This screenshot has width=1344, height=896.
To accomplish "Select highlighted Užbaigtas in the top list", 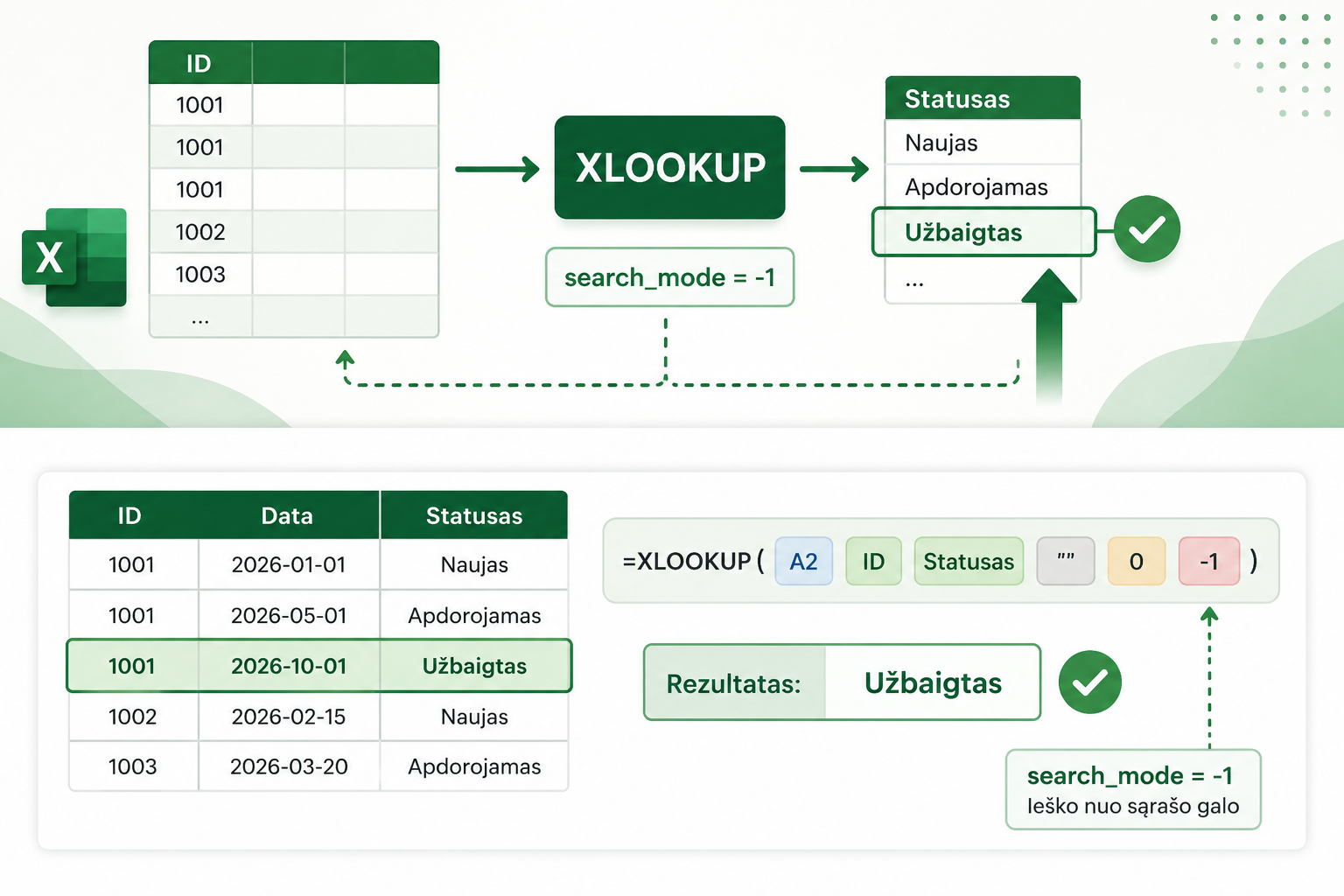I will 984,232.
